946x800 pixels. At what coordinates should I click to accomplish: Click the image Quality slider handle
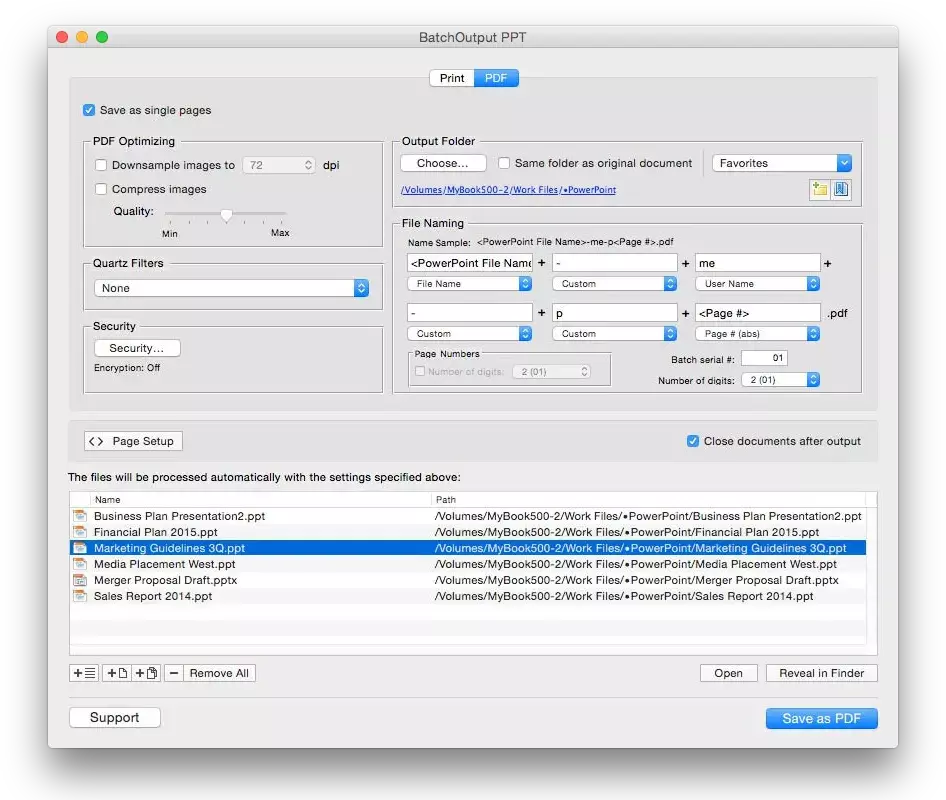coord(227,214)
